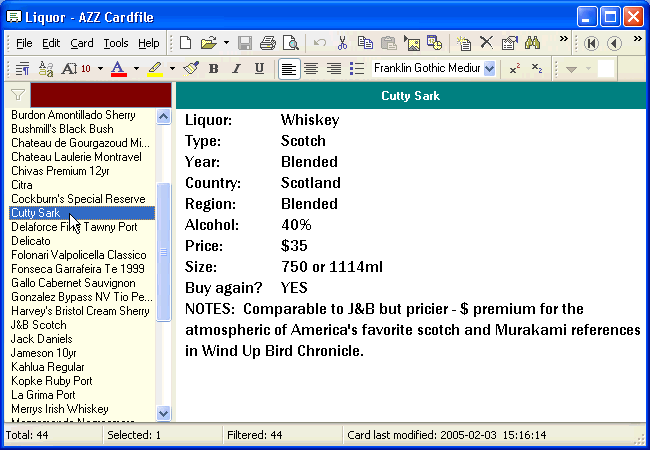Viewport: 650px width, 450px height.
Task: Open the font color dropdown arrow
Action: coord(136,68)
